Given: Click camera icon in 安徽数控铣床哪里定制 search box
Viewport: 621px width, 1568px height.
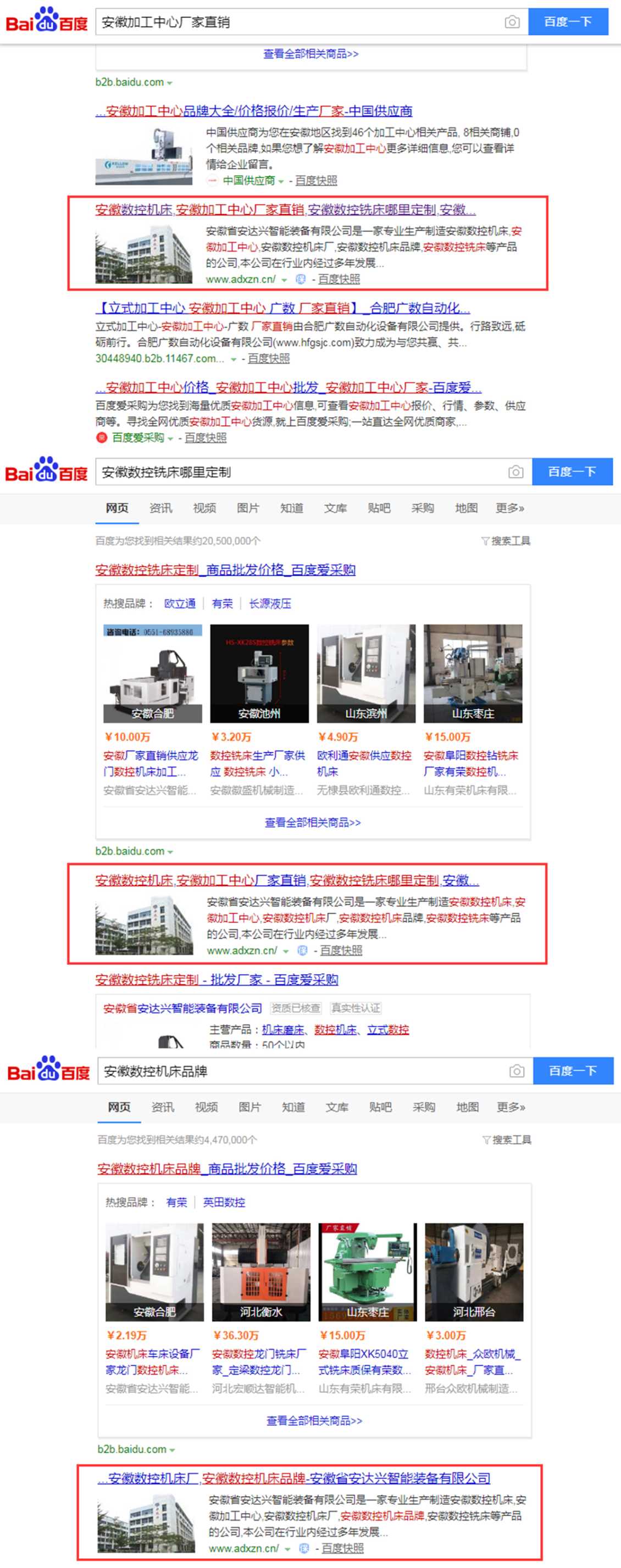Looking at the screenshot, I should tap(515, 472).
